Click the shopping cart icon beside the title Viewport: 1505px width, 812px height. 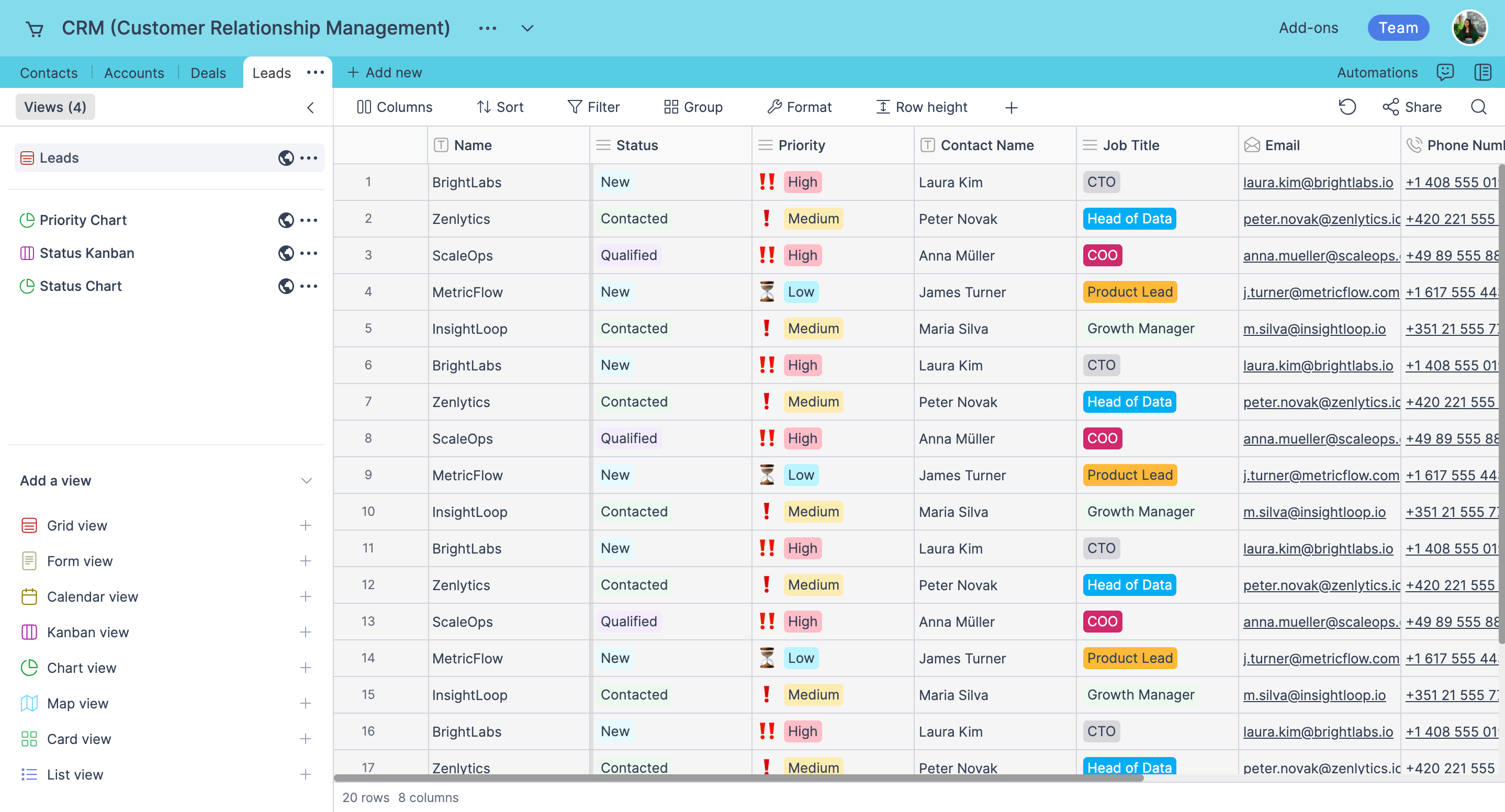tap(35, 28)
